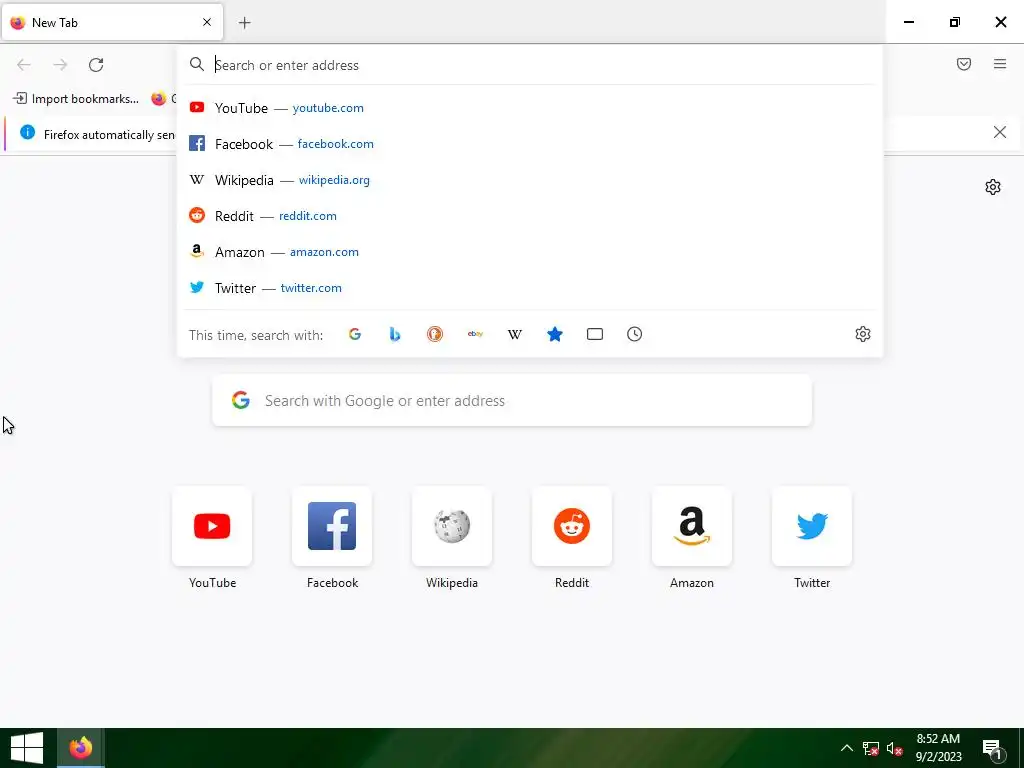Click the network status tray icon
The image size is (1024, 768).
click(871, 748)
